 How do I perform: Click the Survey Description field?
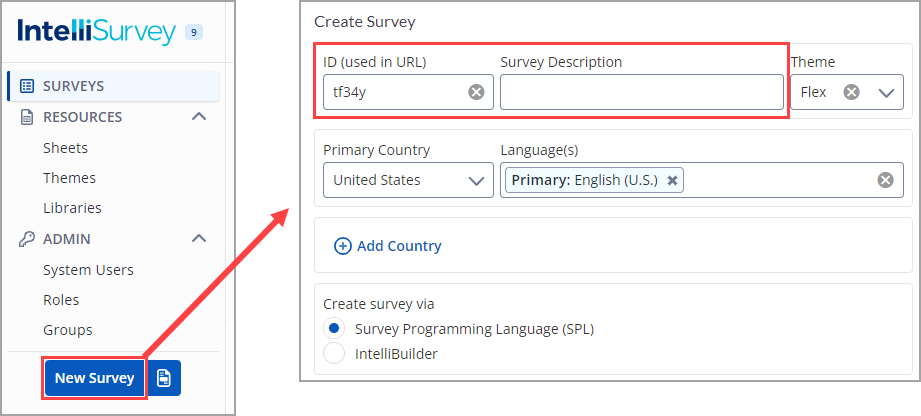pos(641,92)
